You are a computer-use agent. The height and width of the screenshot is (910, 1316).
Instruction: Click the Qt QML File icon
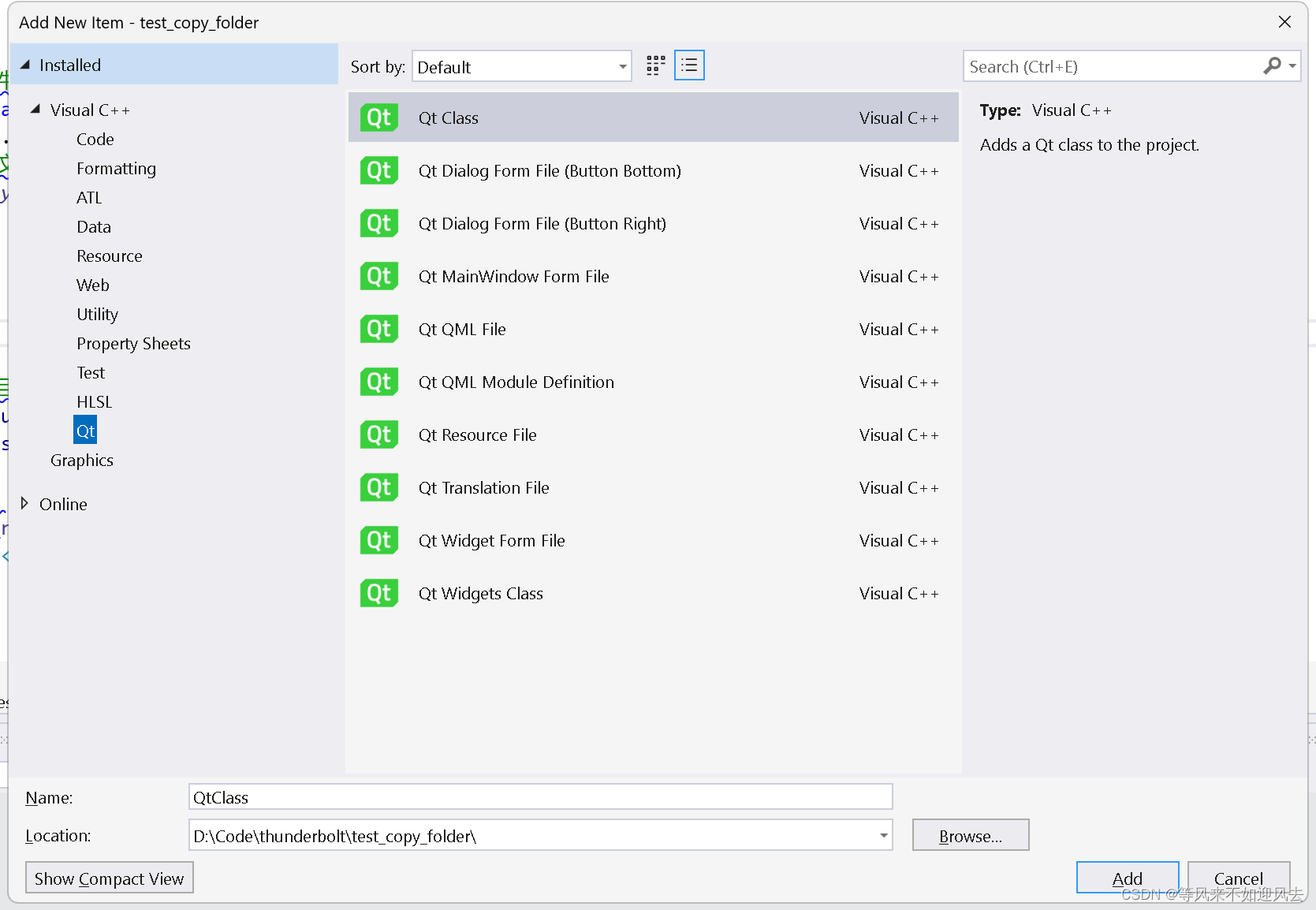pyautogui.click(x=379, y=329)
